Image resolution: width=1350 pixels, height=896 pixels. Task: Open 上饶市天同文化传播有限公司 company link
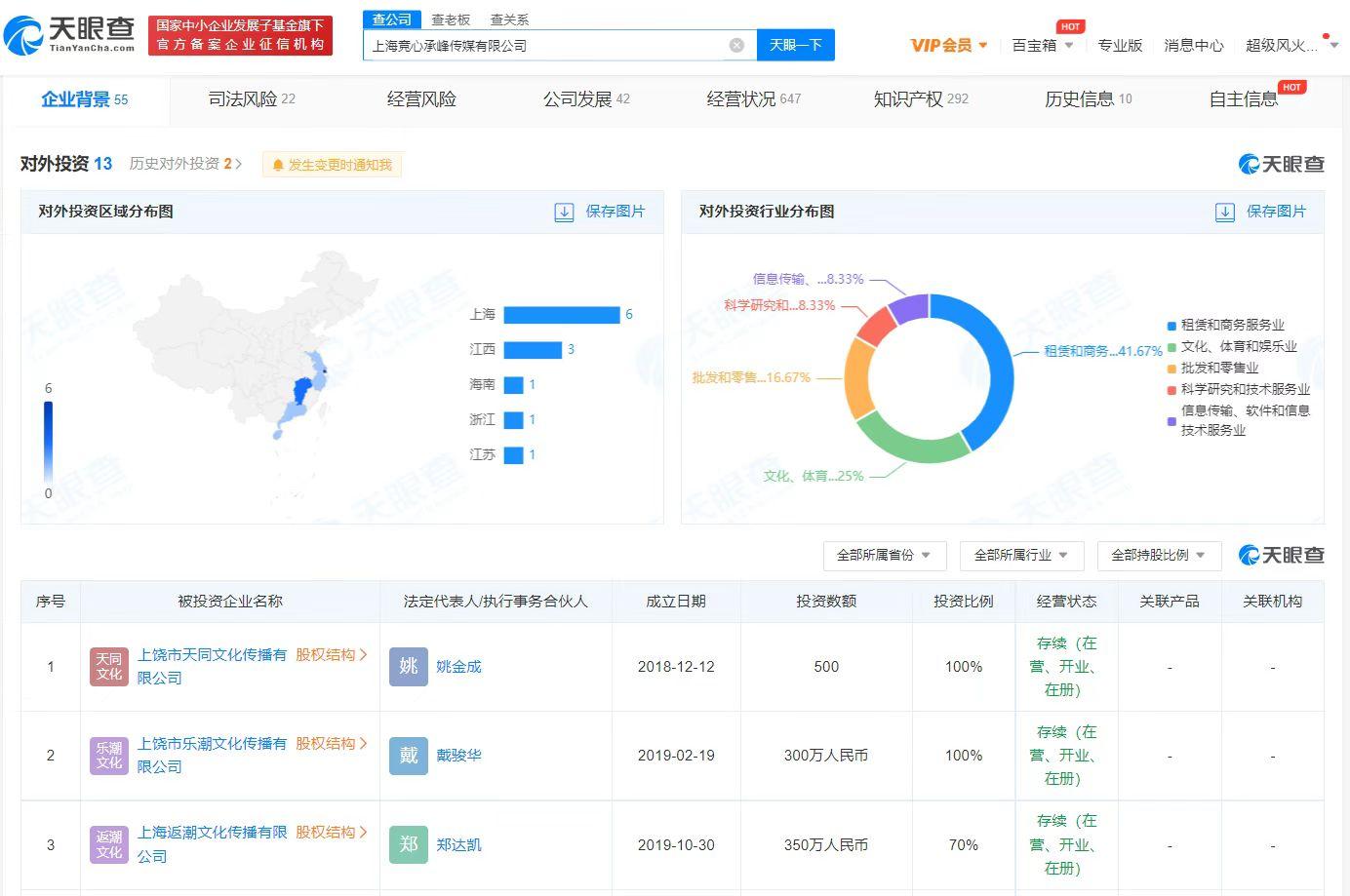point(212,667)
